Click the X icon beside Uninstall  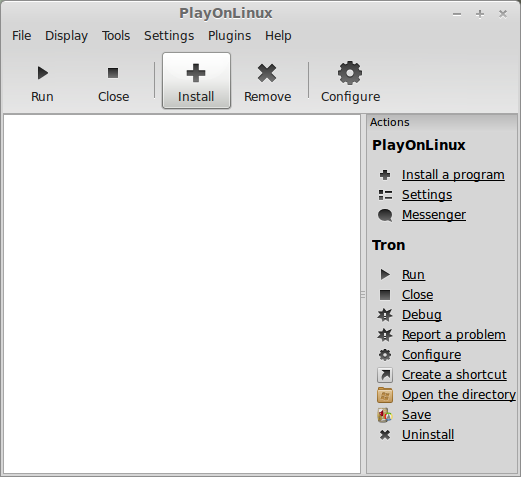385,435
